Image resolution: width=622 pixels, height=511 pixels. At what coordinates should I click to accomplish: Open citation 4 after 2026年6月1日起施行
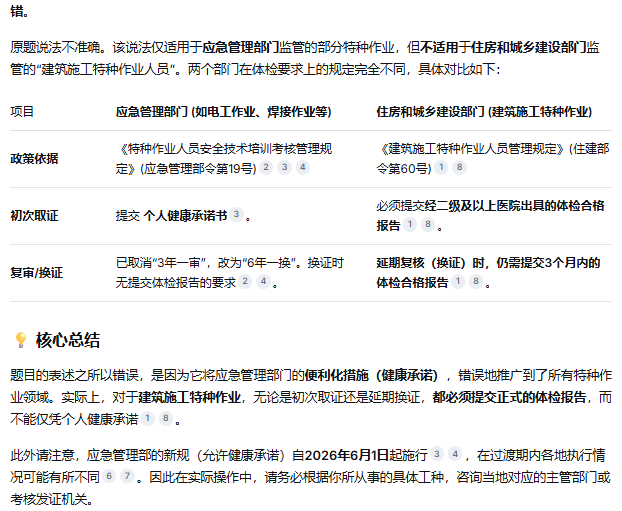tap(455, 454)
